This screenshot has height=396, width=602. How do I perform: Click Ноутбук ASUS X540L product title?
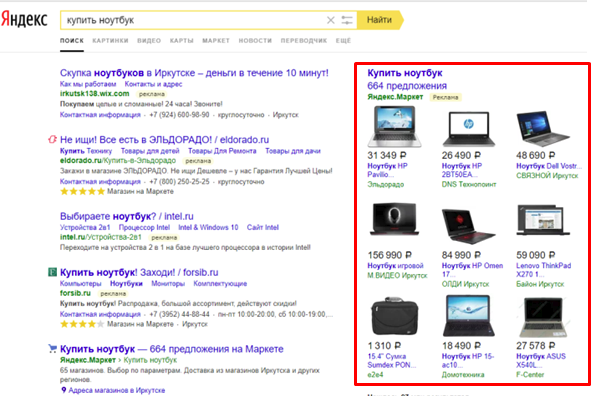[541, 361]
